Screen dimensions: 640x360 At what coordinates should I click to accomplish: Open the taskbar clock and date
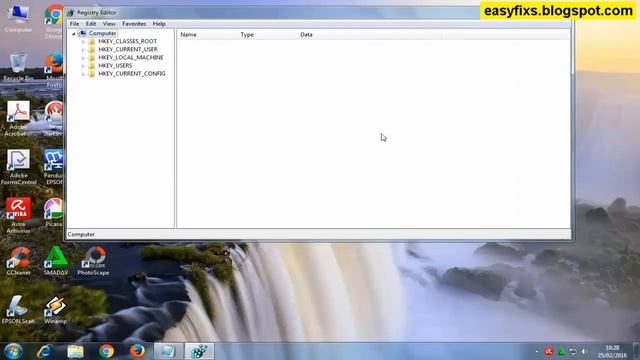pyautogui.click(x=612, y=351)
